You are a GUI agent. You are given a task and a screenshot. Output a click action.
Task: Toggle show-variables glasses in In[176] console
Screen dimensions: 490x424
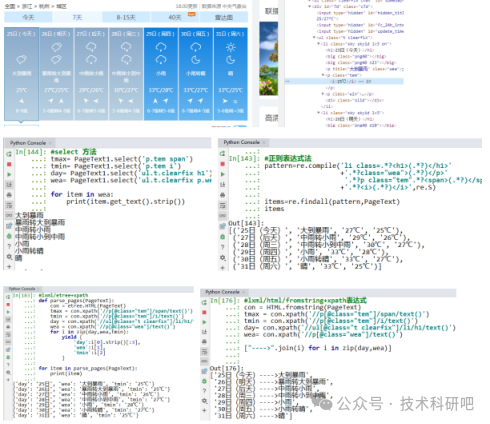pyautogui.click(x=204, y=361)
